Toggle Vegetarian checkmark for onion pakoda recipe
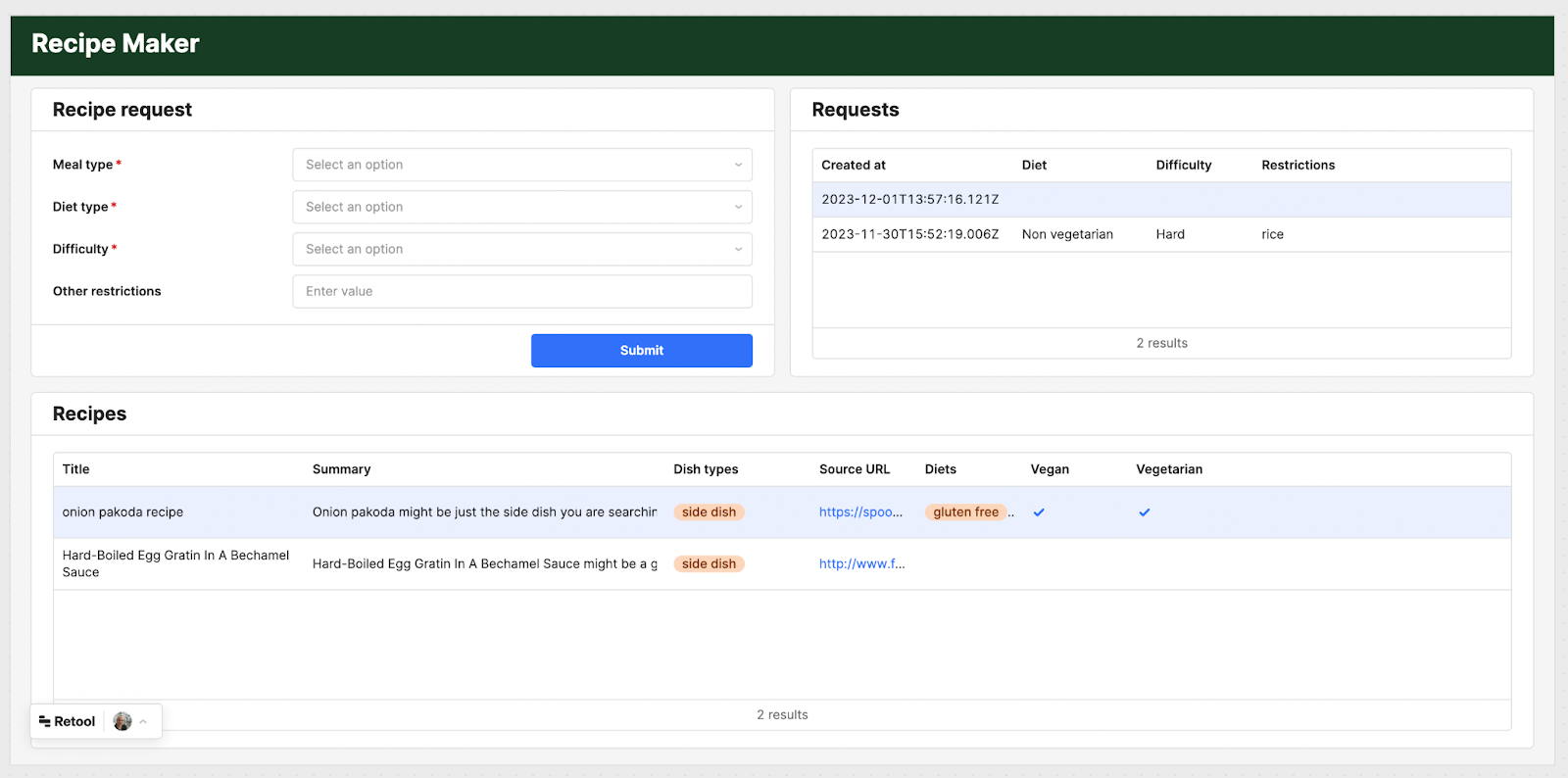 [x=1144, y=512]
